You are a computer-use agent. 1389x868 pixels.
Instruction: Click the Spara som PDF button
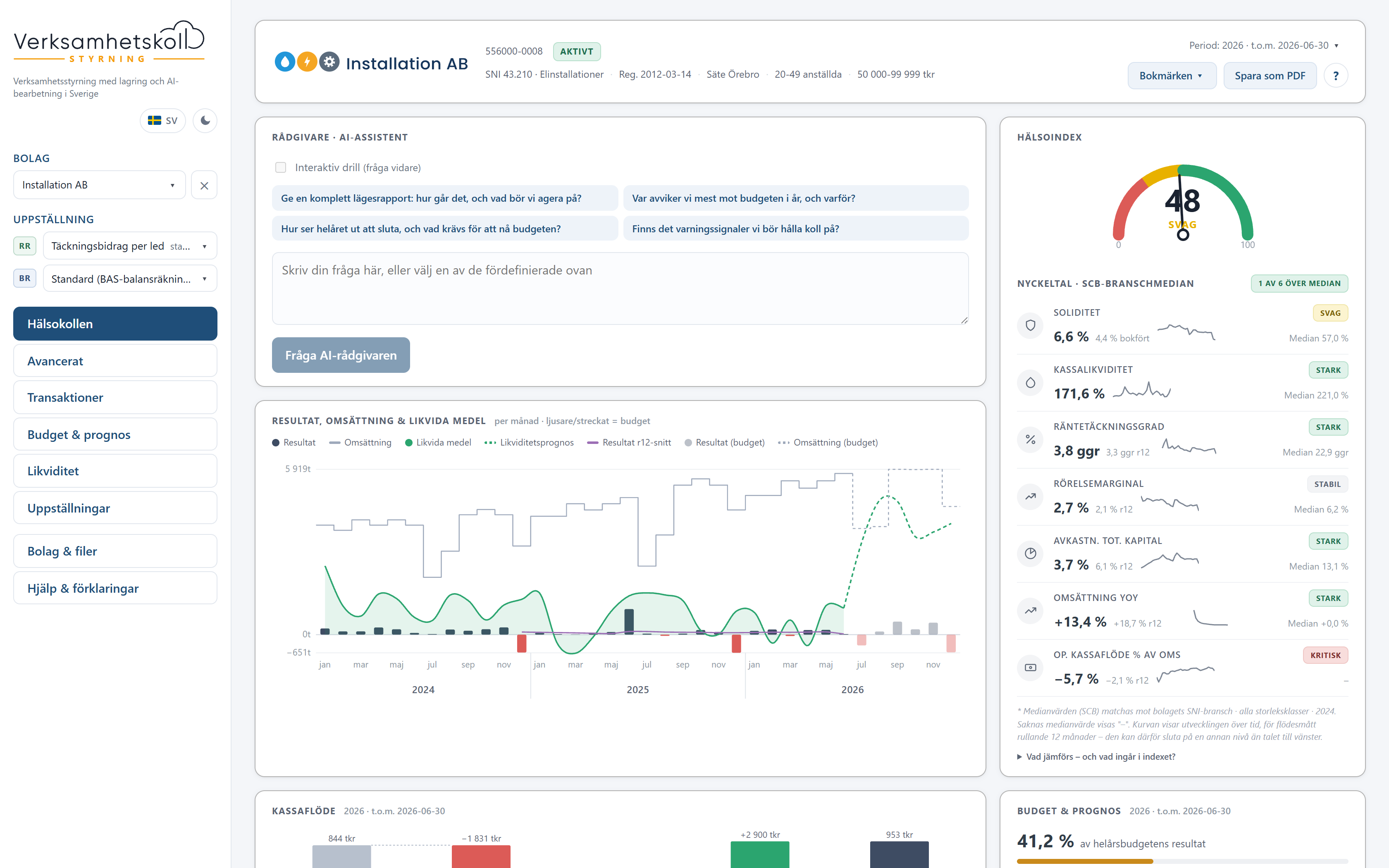tap(1270, 76)
